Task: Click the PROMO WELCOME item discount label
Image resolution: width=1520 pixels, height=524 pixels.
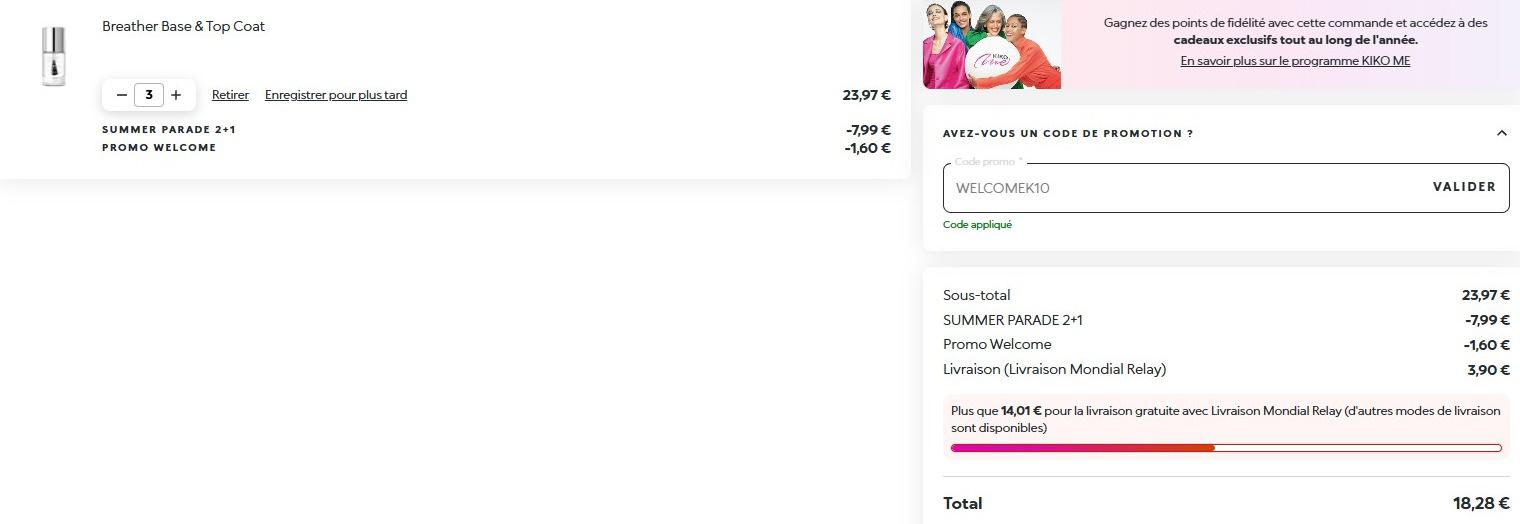Action: (159, 148)
